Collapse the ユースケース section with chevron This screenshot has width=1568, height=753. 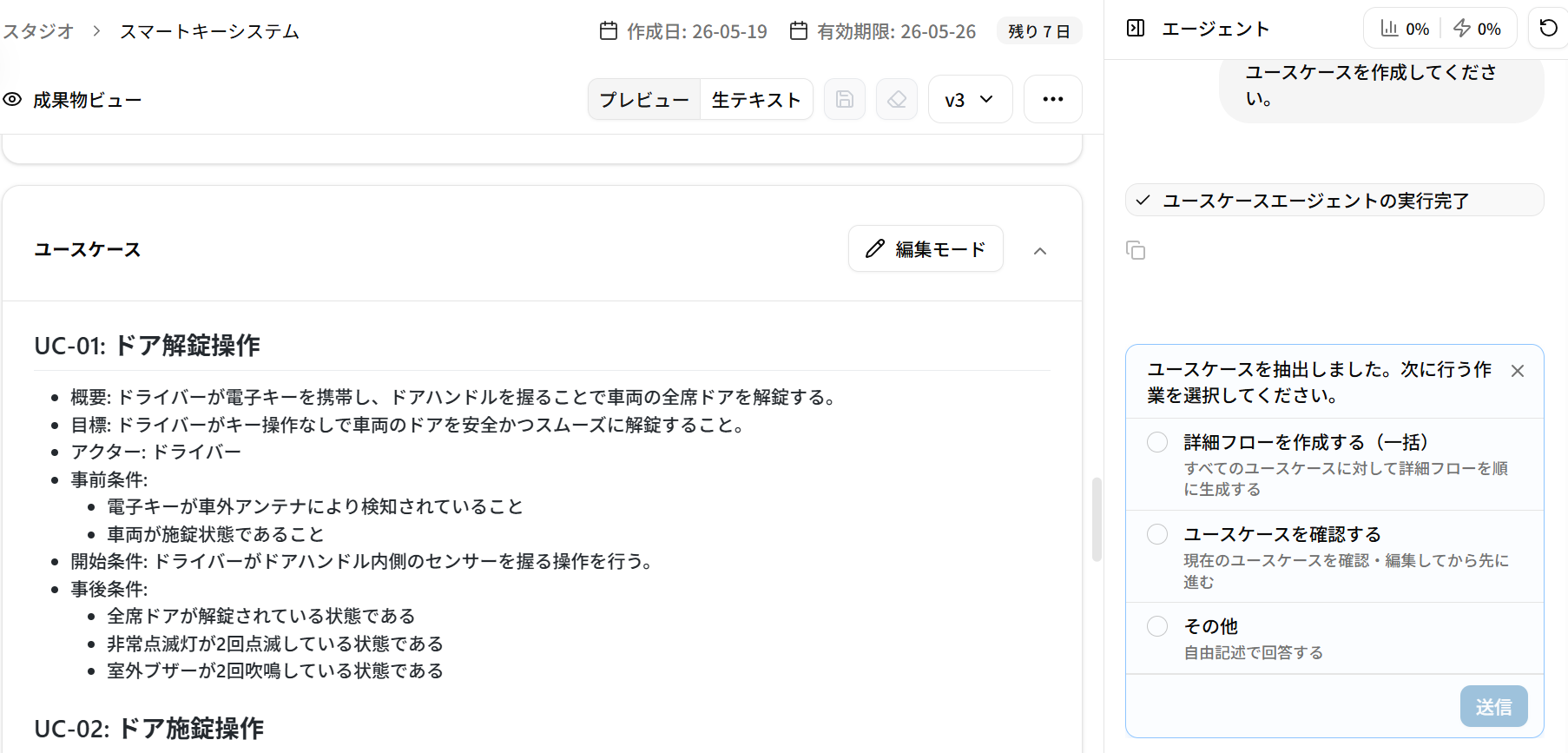(1040, 251)
